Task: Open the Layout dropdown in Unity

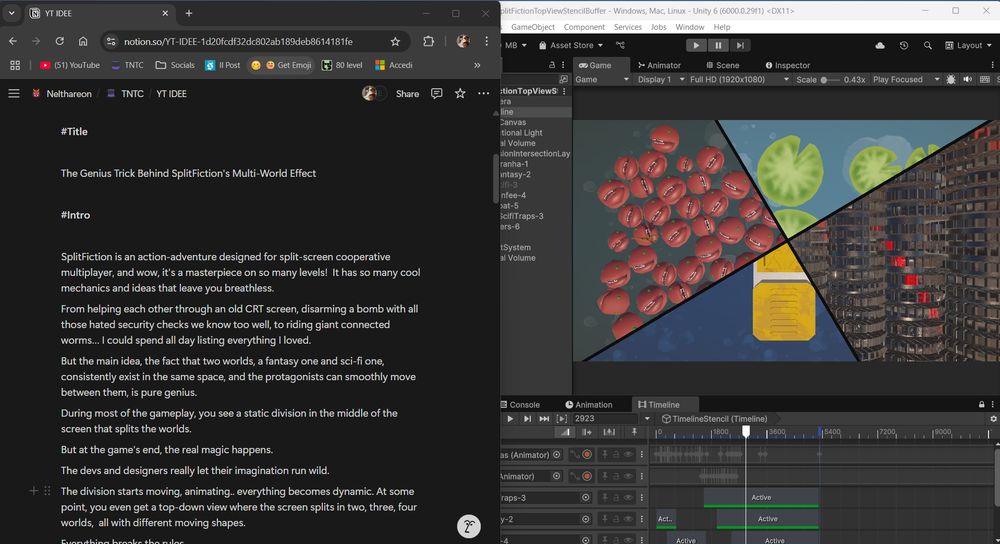Action: 968,45
